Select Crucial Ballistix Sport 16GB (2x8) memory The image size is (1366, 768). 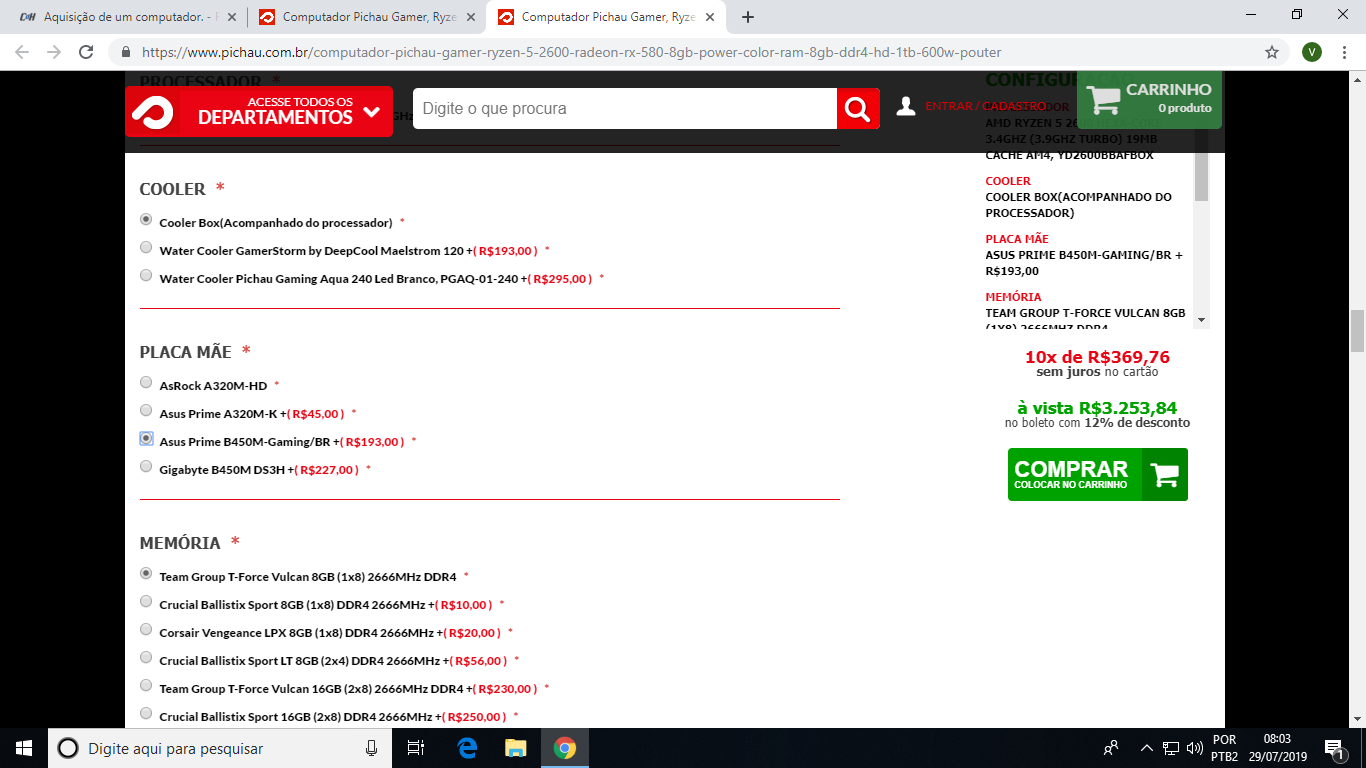146,713
